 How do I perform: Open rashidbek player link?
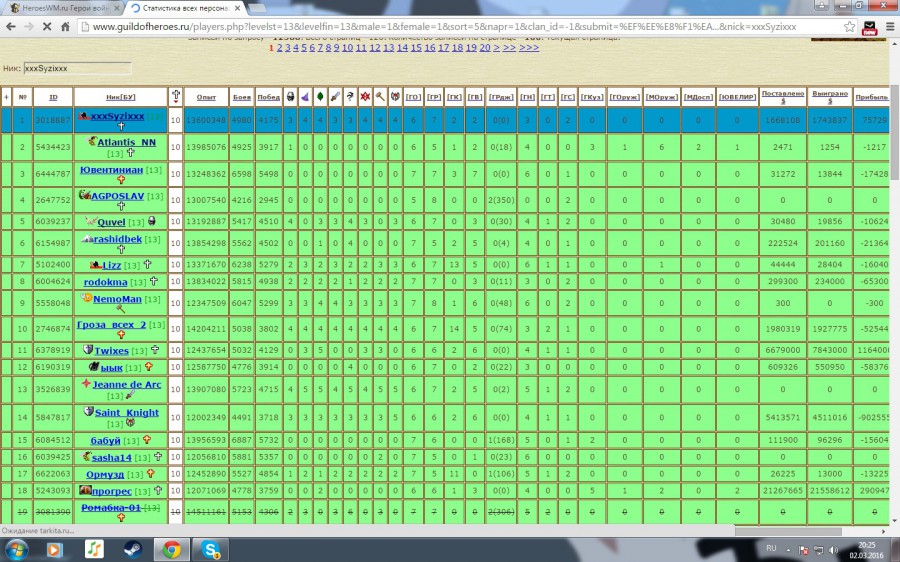[x=118, y=239]
